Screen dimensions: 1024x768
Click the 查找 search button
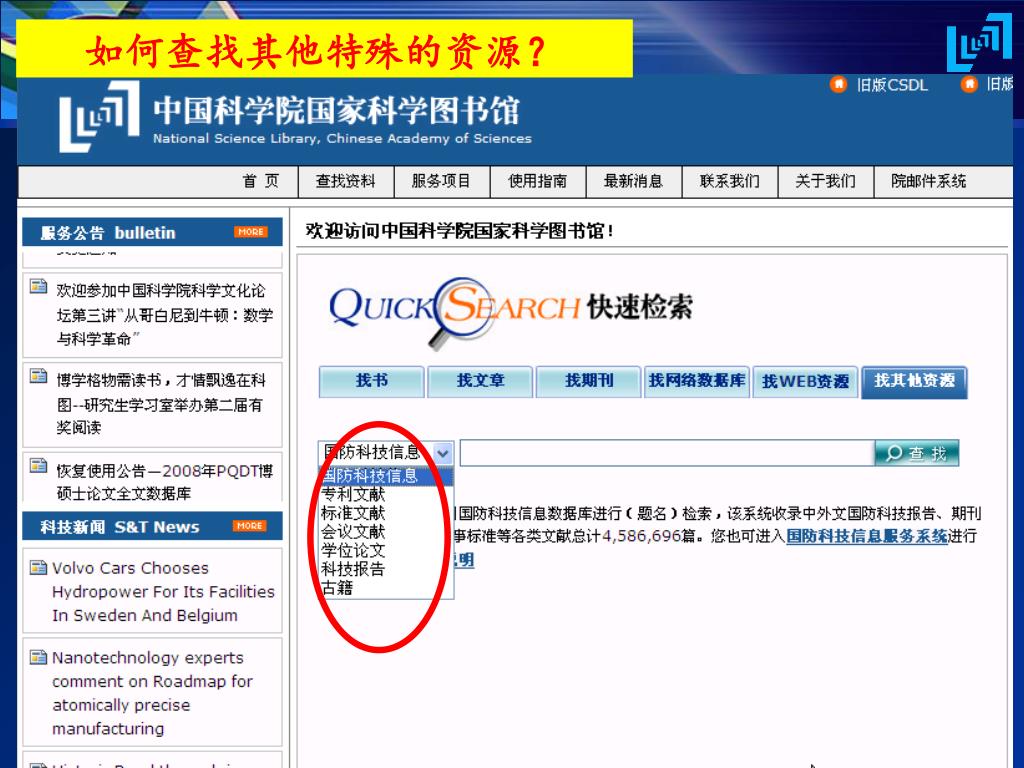[917, 453]
